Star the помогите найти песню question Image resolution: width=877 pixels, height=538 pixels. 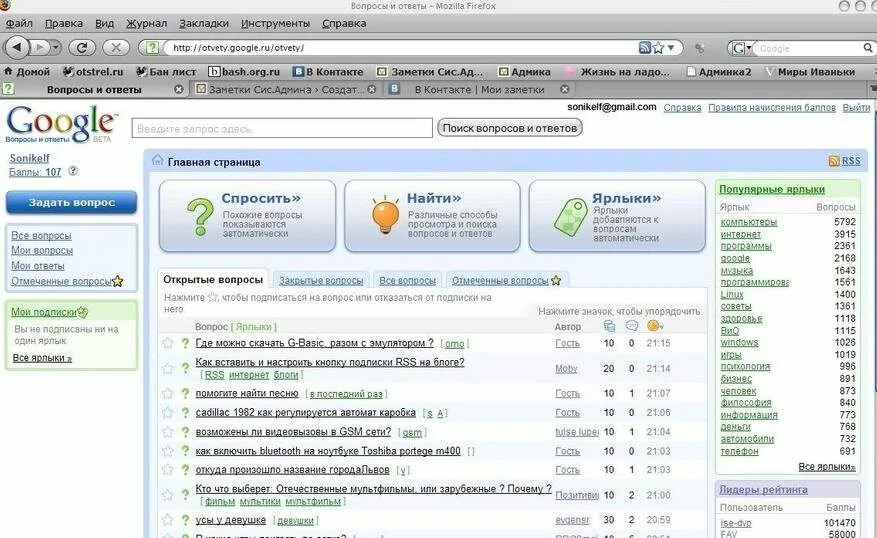[x=167, y=393]
